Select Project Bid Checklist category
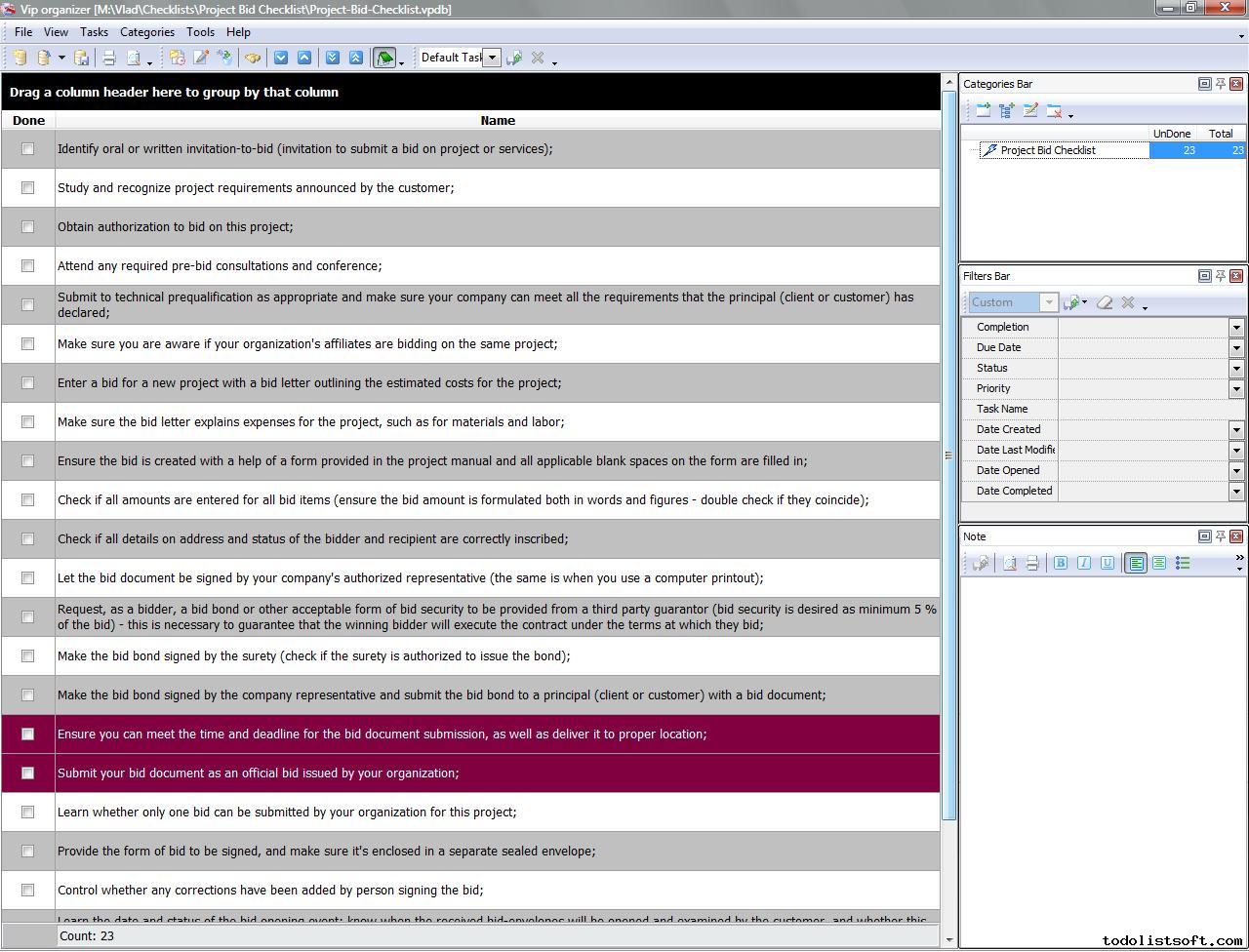Viewport: 1249px width, 952px height. click(1047, 150)
